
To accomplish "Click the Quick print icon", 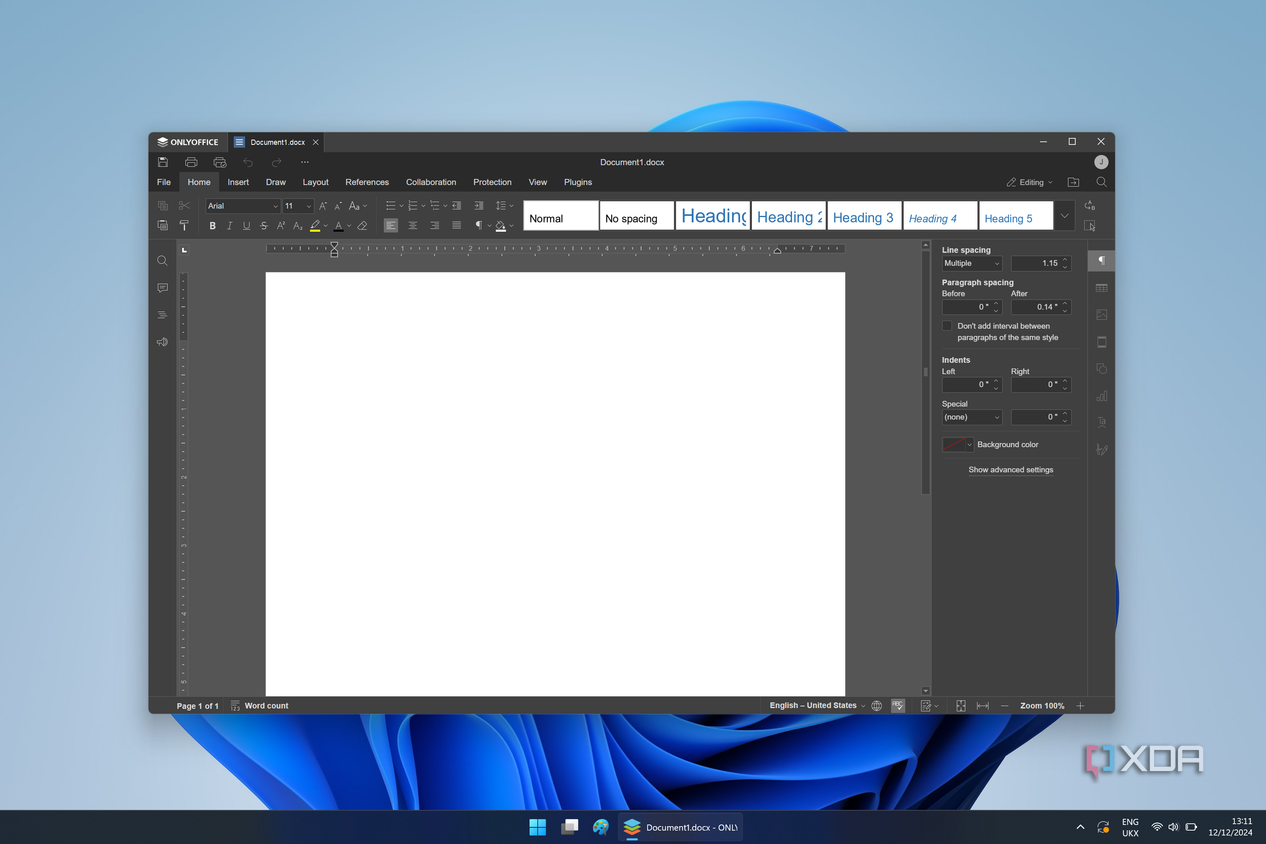I will pos(220,162).
